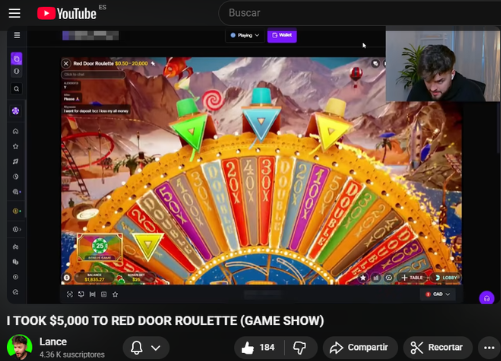The height and width of the screenshot is (361, 501).
Task: Select the 25 chip bonus game tile
Action: [x=100, y=247]
